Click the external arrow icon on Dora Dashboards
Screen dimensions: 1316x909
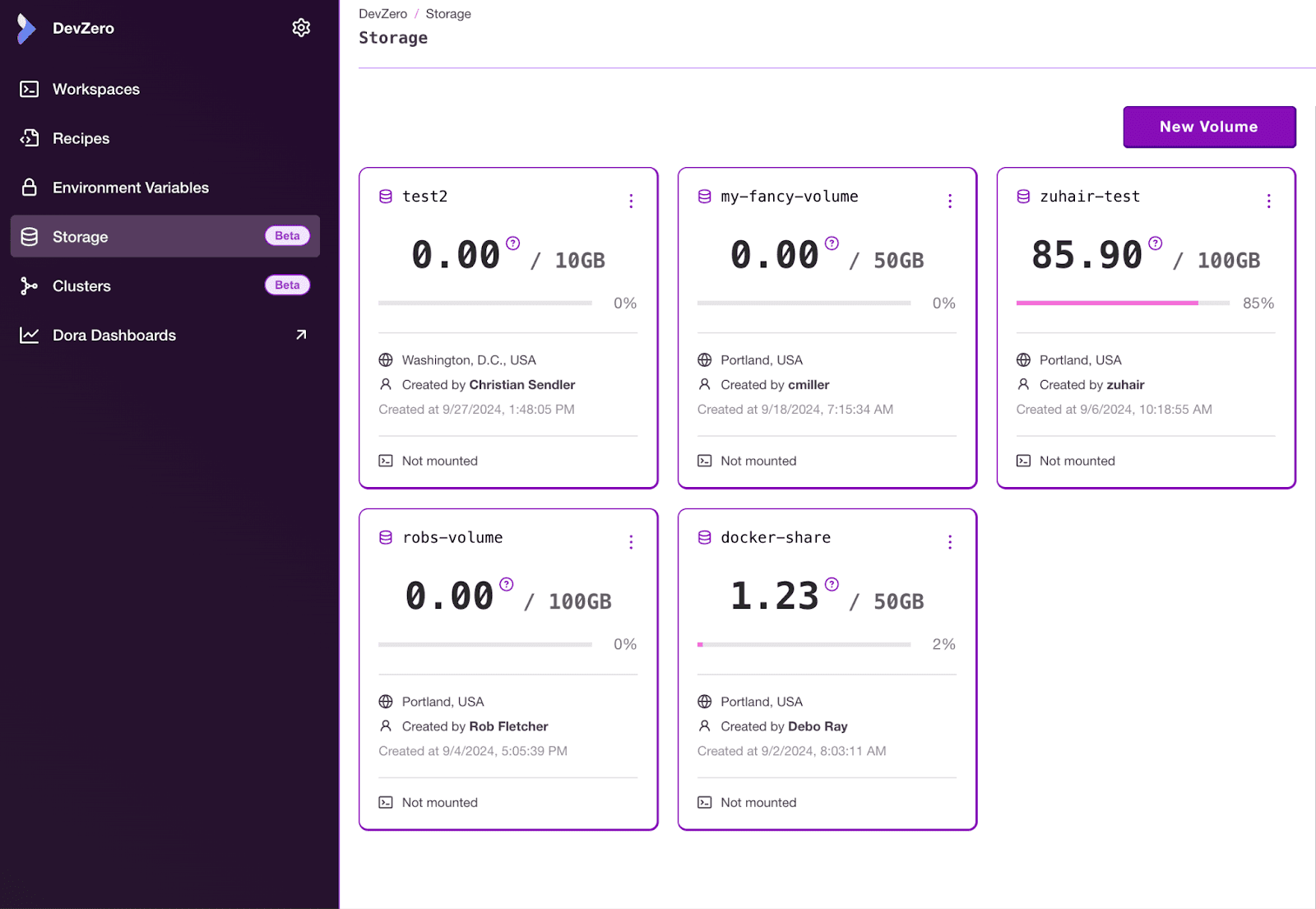point(301,335)
